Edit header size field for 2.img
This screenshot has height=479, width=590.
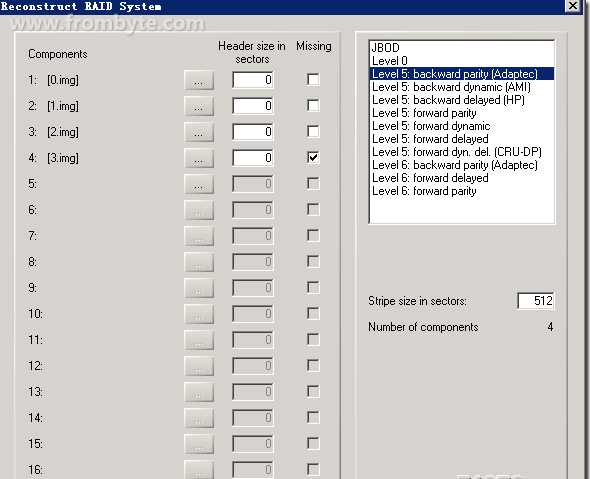coord(253,132)
